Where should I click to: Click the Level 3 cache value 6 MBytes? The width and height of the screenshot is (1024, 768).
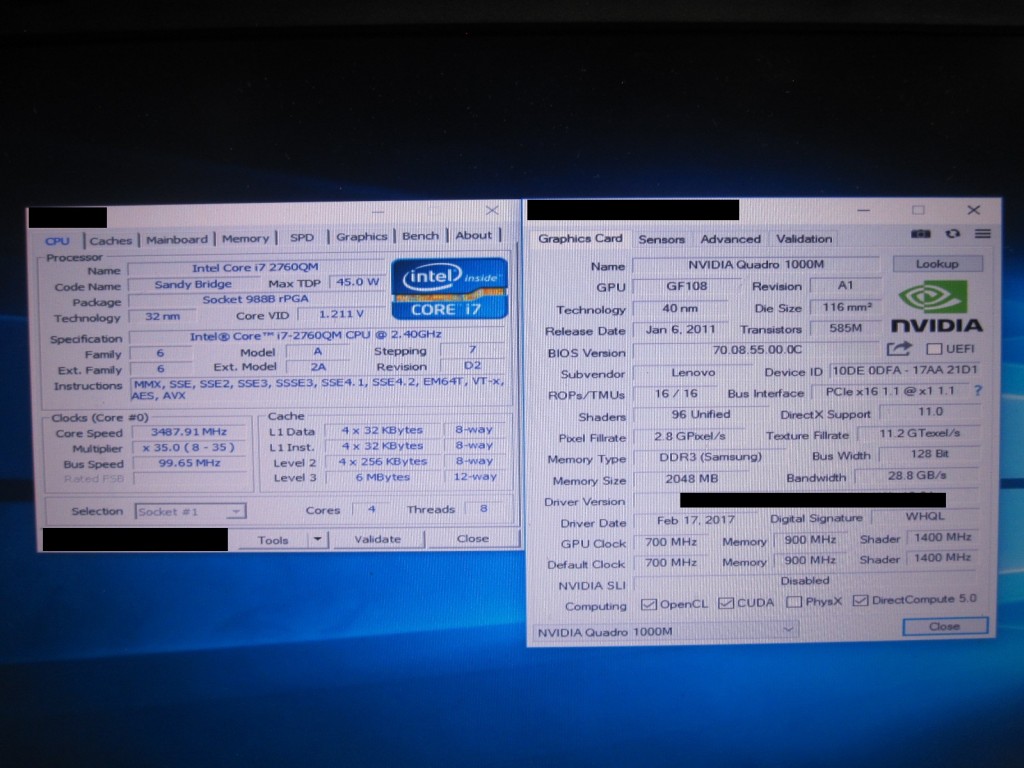383,477
